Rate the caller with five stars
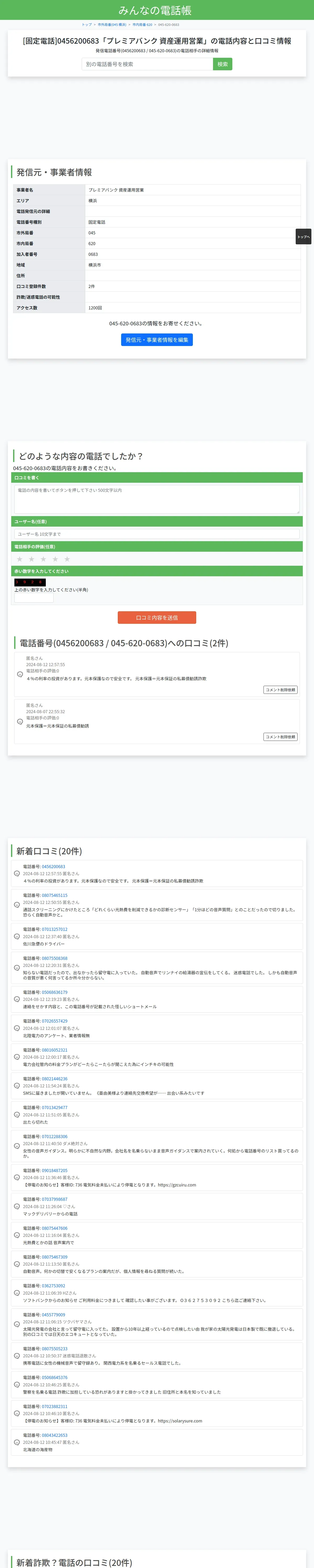314x1568 pixels. click(67, 559)
